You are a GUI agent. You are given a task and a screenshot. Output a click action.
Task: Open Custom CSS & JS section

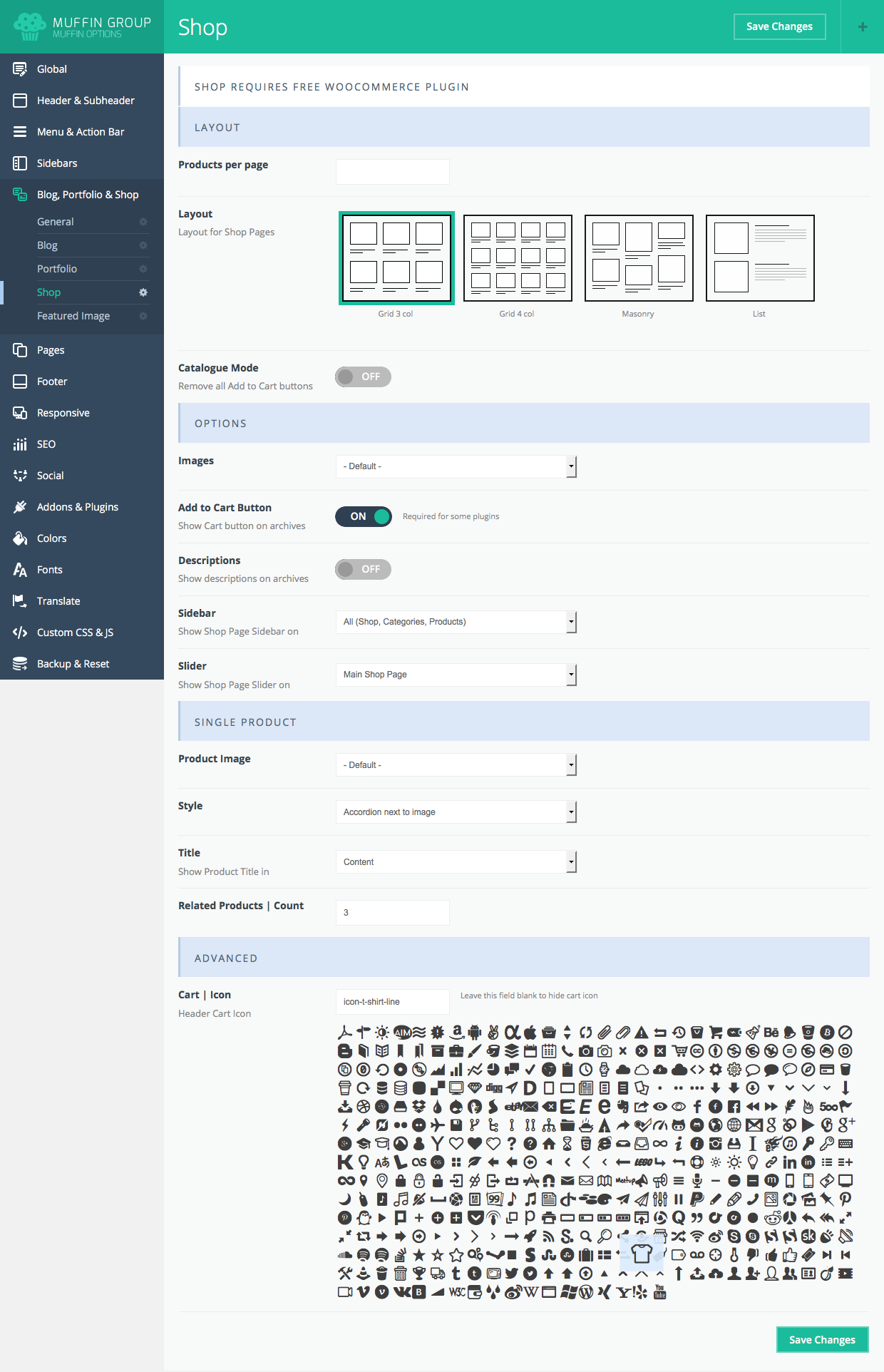tap(82, 633)
